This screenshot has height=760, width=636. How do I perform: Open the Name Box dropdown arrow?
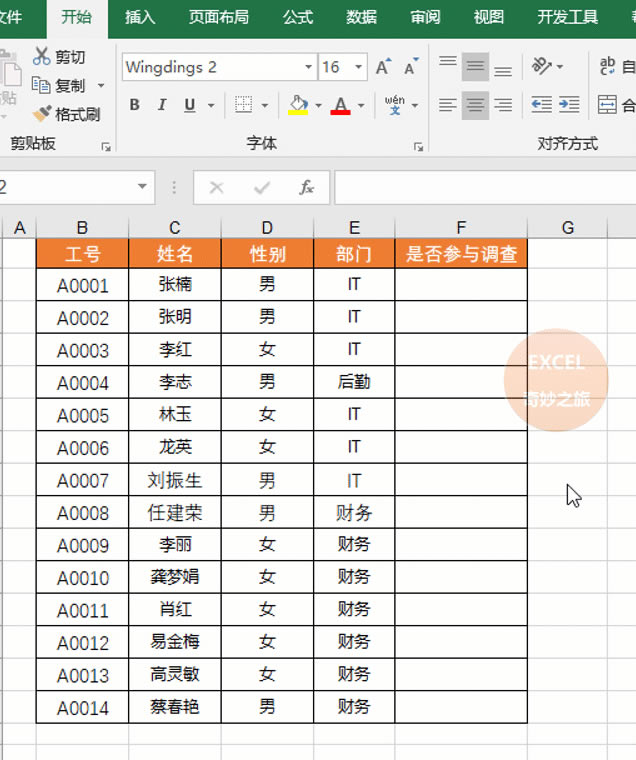142,187
